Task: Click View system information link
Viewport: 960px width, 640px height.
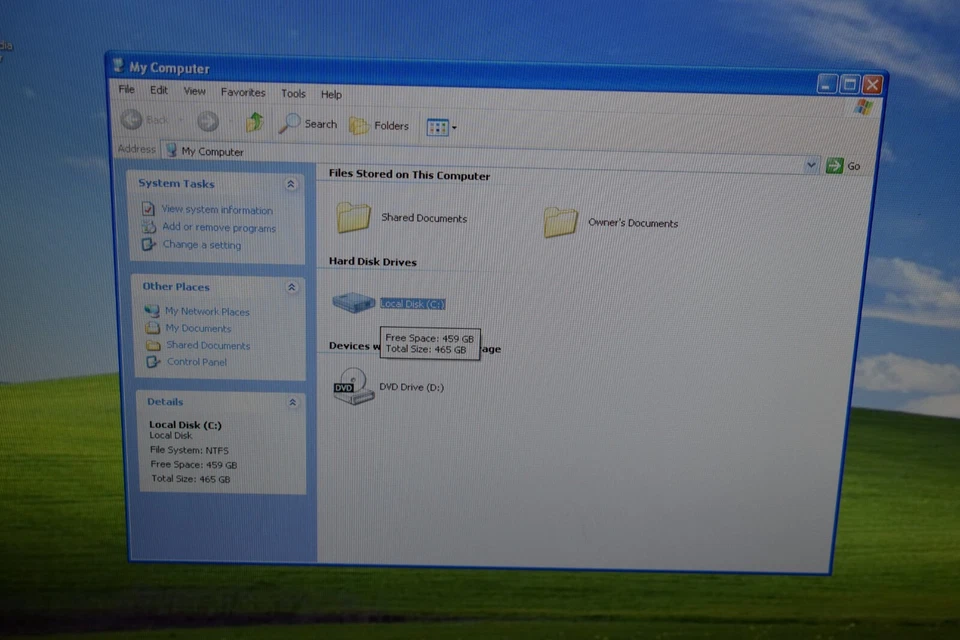Action: pos(217,210)
